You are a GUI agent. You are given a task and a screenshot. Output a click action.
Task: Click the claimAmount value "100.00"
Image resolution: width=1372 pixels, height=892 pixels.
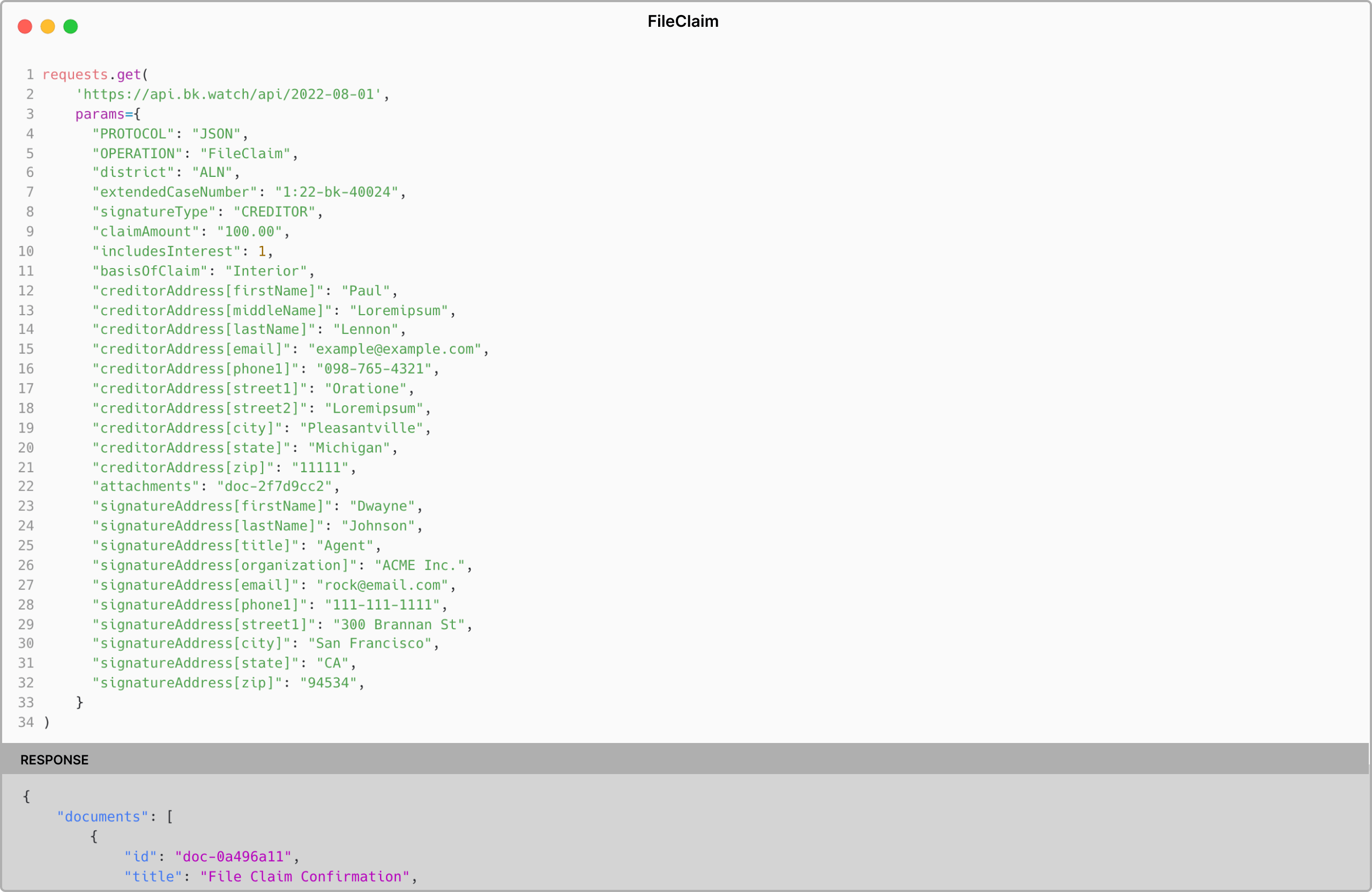coord(249,232)
